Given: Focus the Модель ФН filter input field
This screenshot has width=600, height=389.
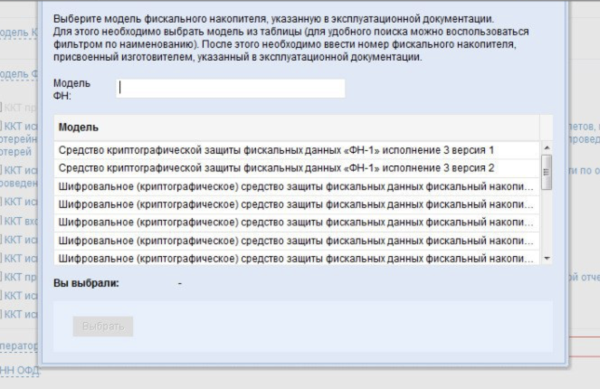Looking at the screenshot, I should pyautogui.click(x=230, y=88).
